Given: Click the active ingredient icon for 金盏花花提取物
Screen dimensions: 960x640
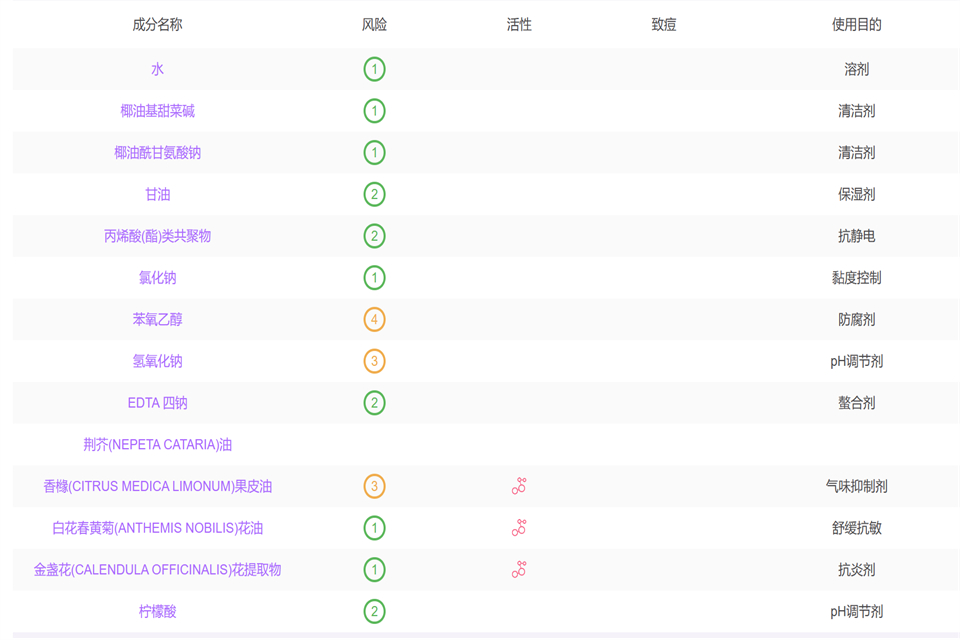Looking at the screenshot, I should 518,570.
